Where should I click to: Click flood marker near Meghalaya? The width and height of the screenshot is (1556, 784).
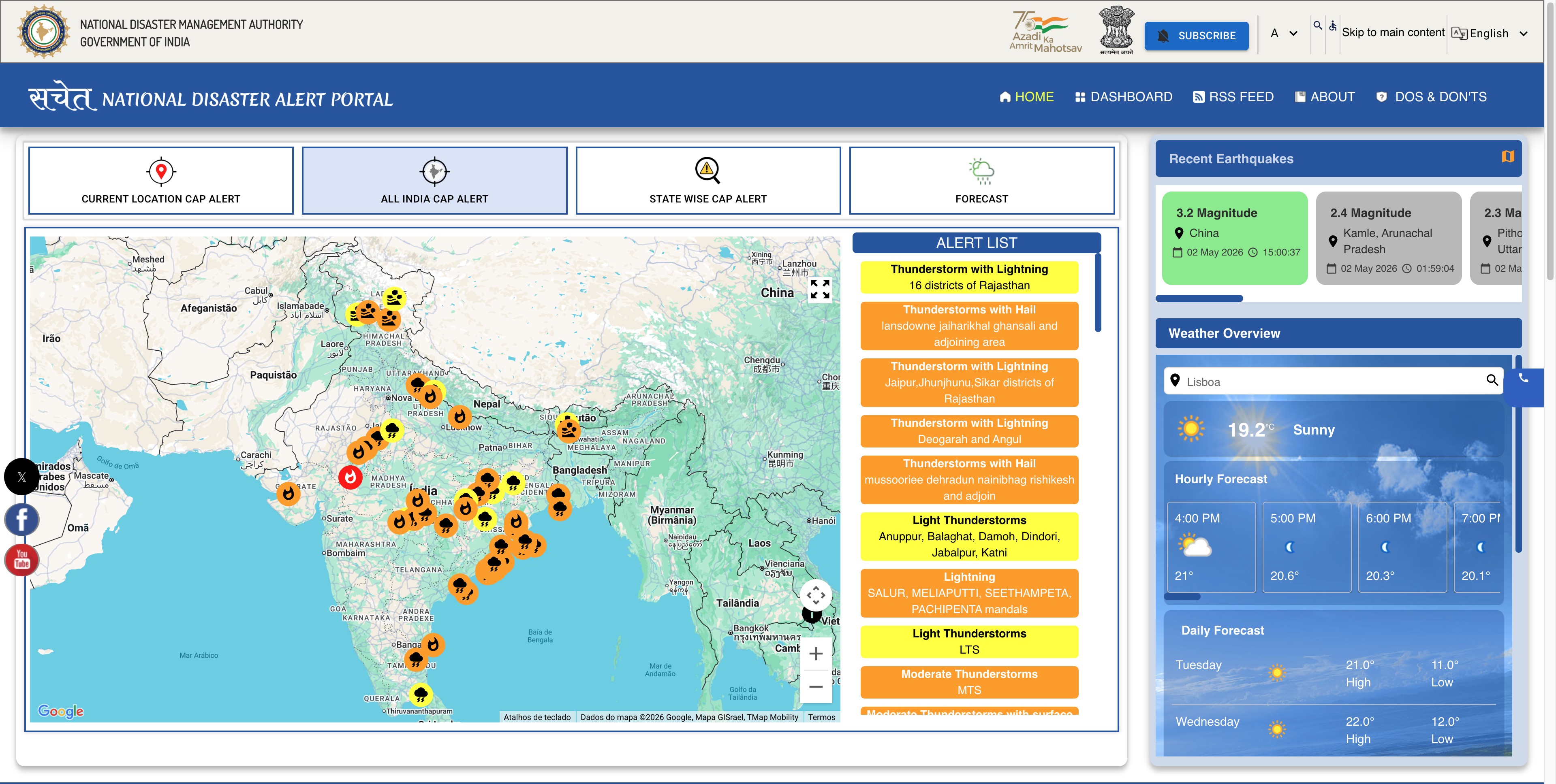click(569, 431)
